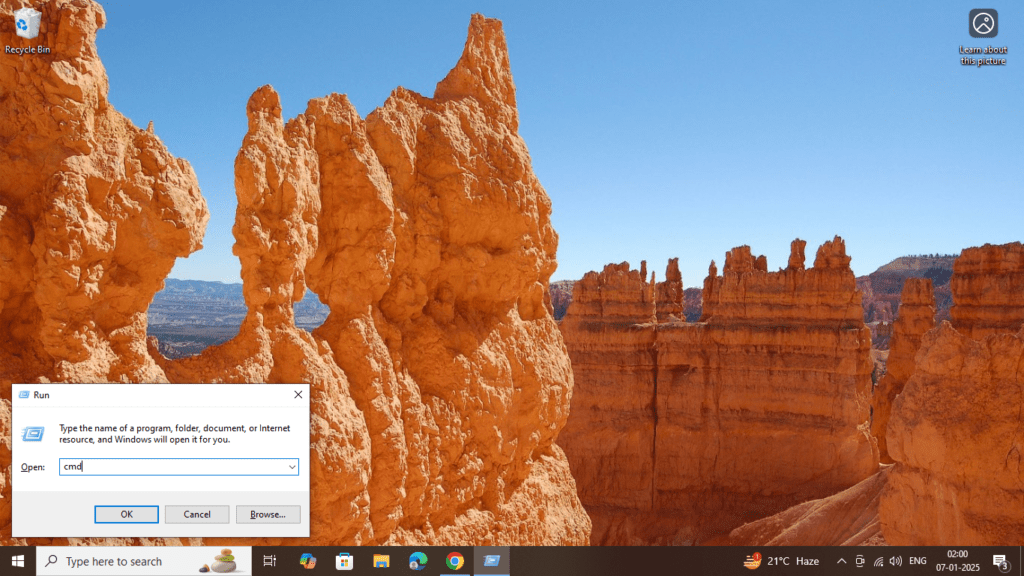Image resolution: width=1024 pixels, height=576 pixels.
Task: Click the 'Learn about this picture' icon
Action: click(982, 37)
